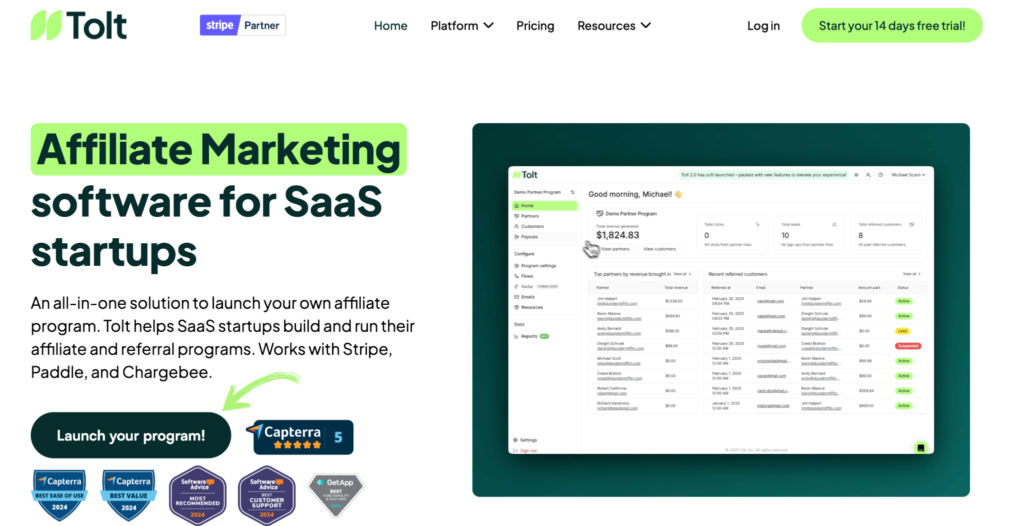This screenshot has height=526, width=1024.
Task: Click the Capterra five-star rating badge
Action: click(x=300, y=437)
